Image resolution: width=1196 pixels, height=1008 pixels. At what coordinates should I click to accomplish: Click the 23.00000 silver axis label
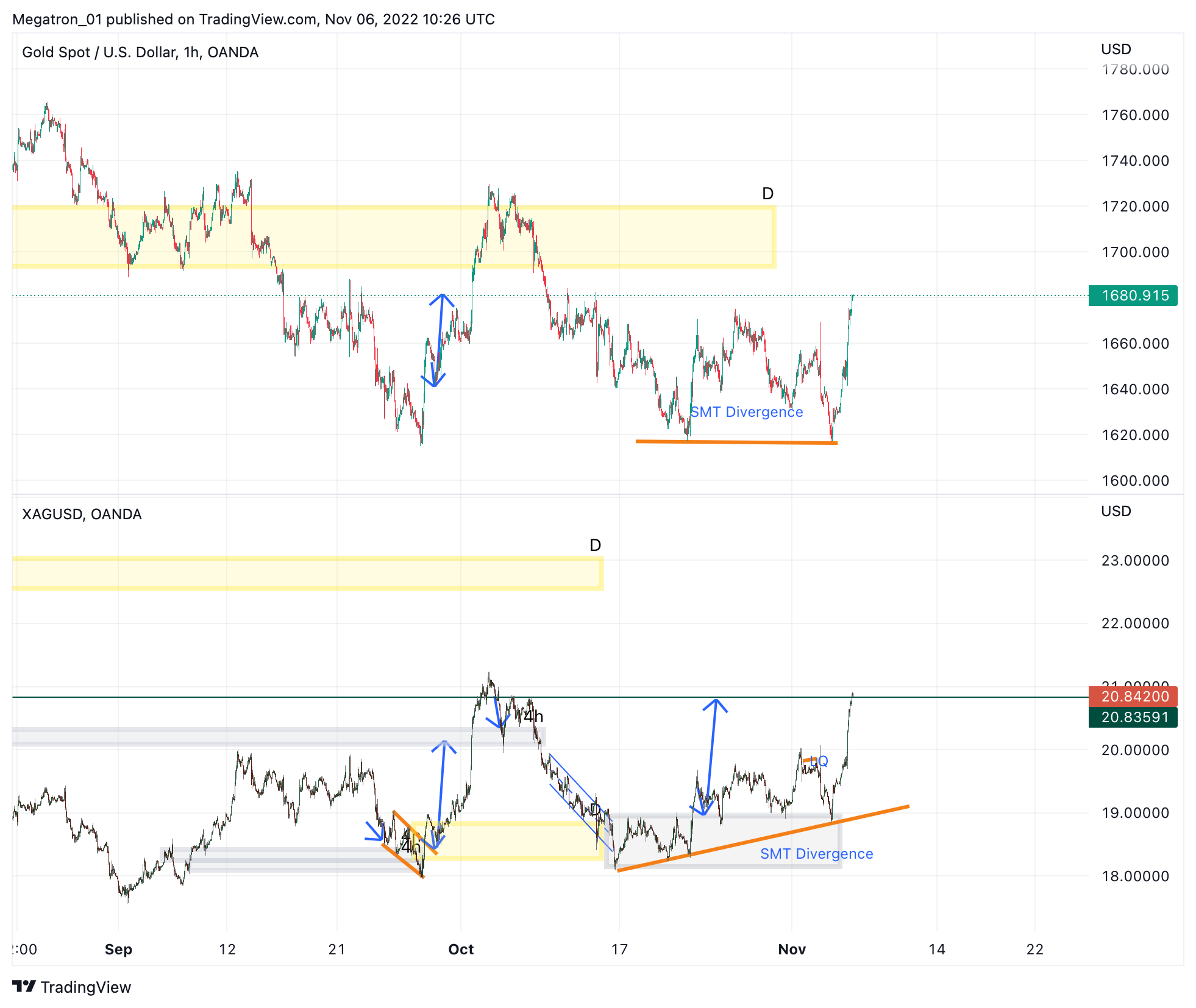pyautogui.click(x=1135, y=561)
